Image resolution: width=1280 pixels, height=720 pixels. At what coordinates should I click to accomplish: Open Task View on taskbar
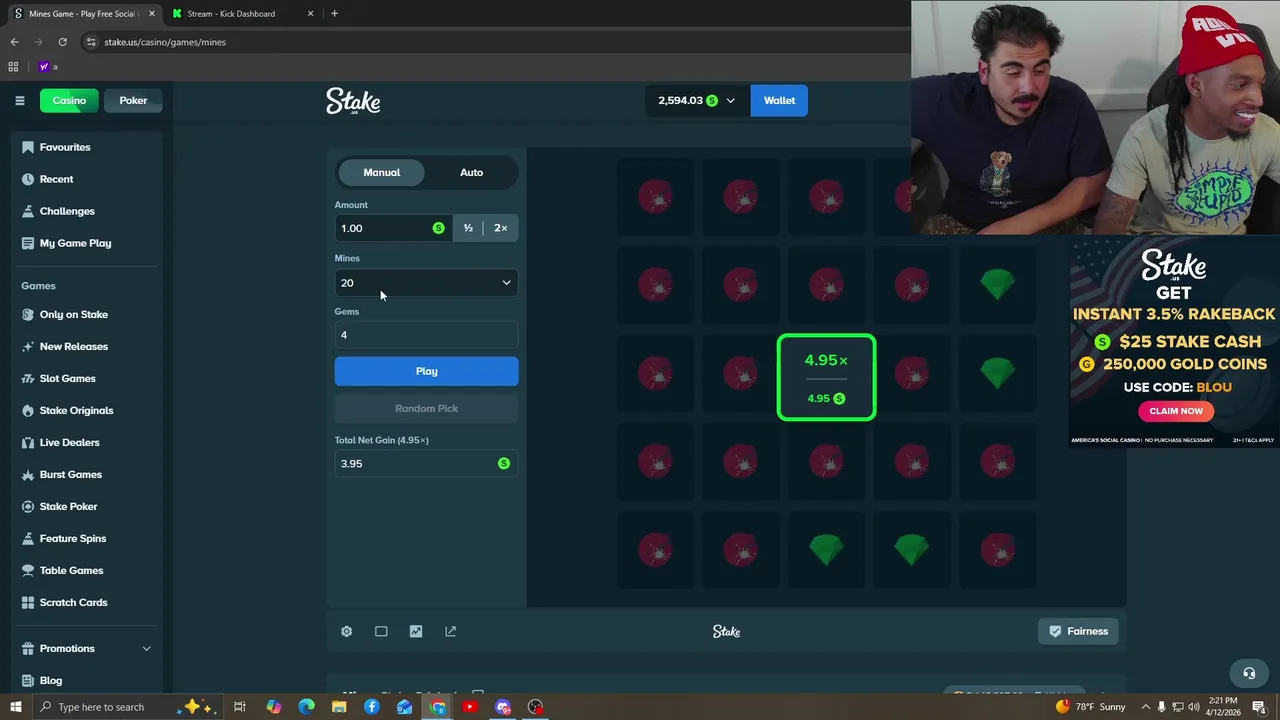[x=240, y=707]
